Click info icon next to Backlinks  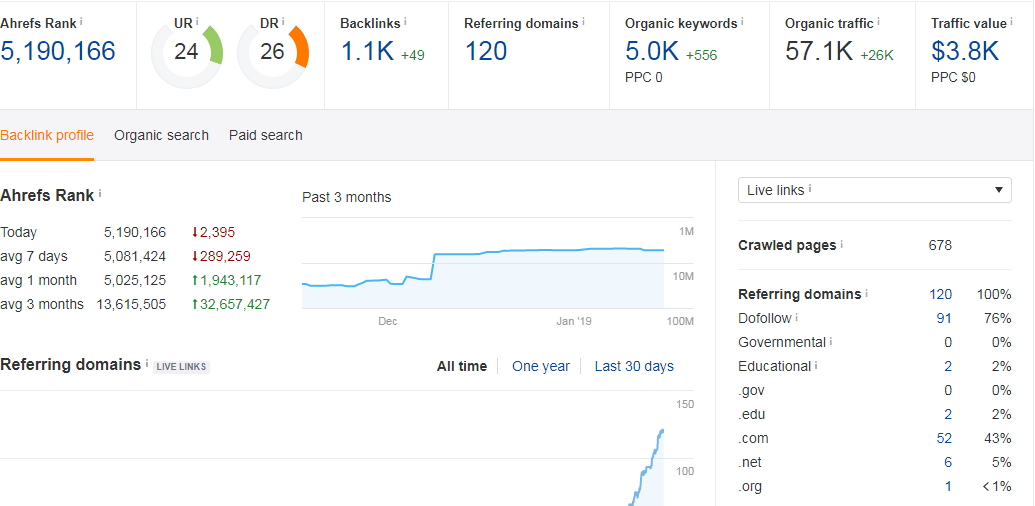[x=405, y=21]
